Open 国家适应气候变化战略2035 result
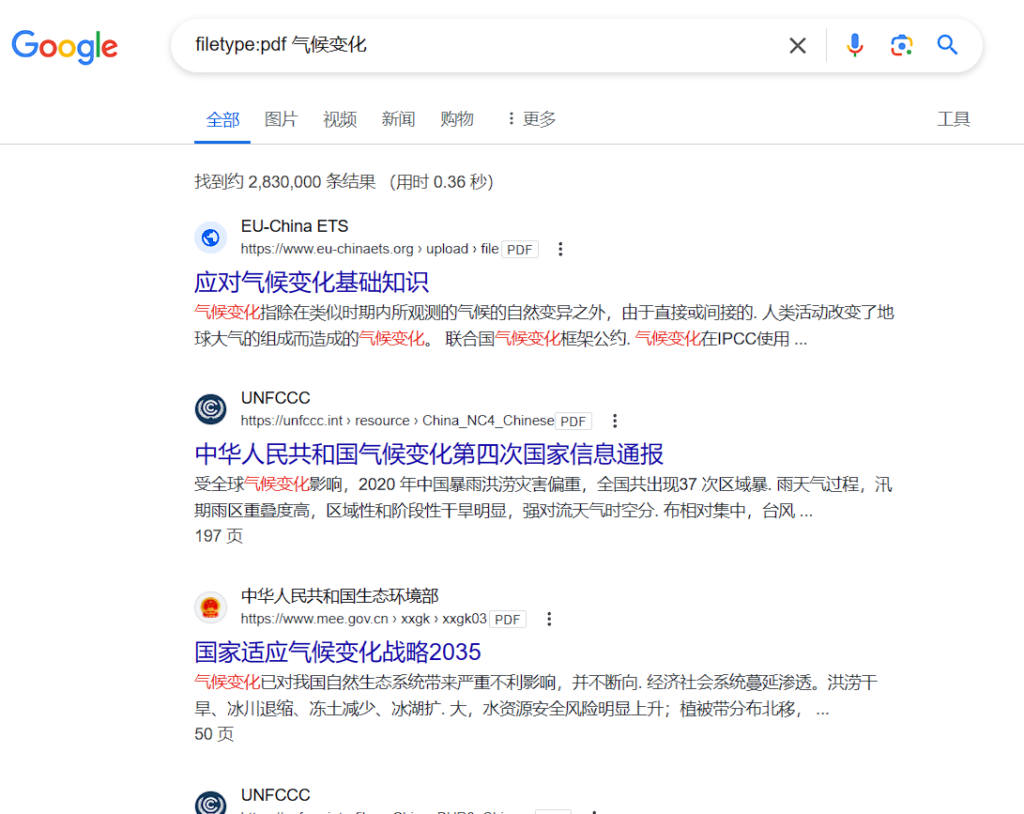This screenshot has height=814, width=1024. [x=338, y=652]
